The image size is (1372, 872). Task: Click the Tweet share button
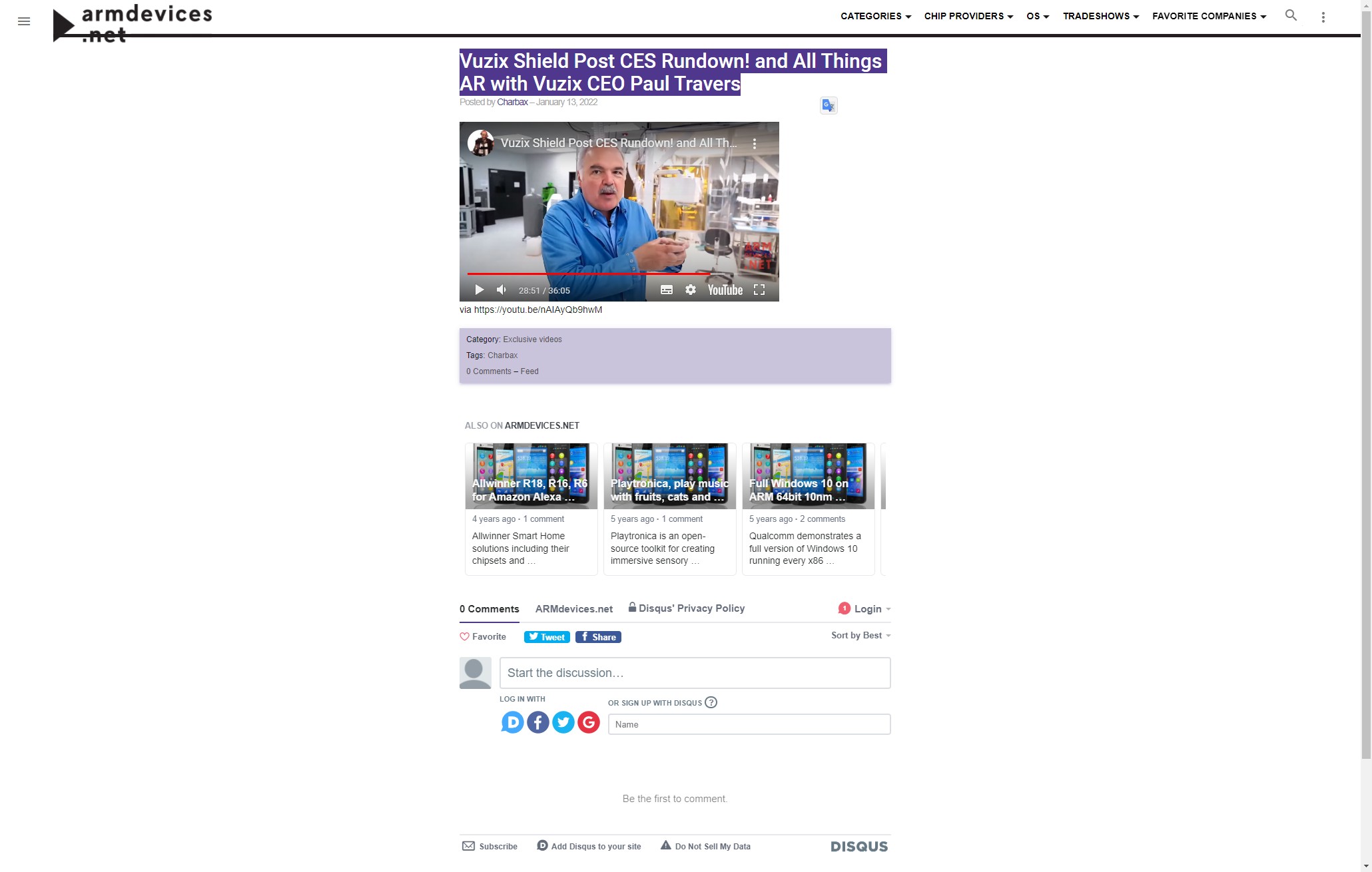[547, 637]
